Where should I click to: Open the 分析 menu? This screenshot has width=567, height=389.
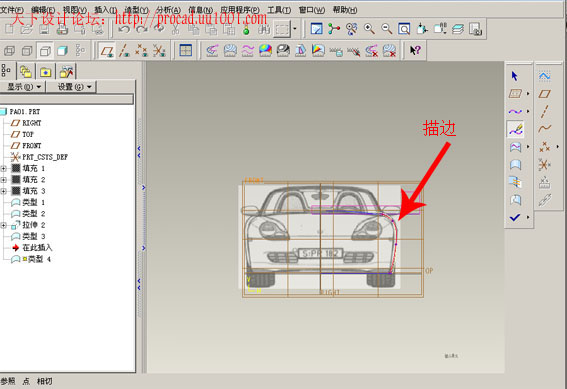(169, 10)
